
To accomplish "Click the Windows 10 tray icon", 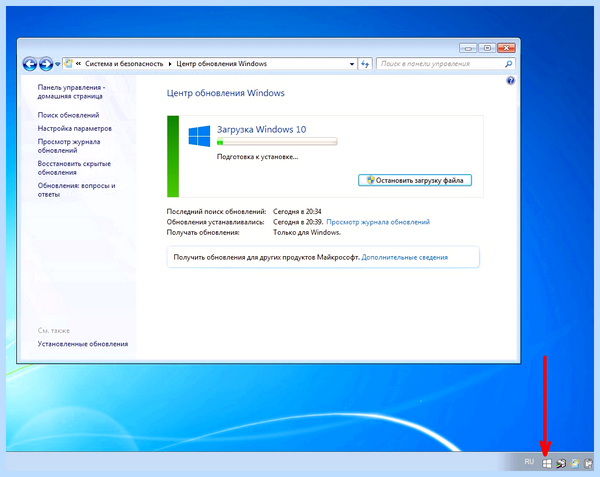I will point(546,464).
